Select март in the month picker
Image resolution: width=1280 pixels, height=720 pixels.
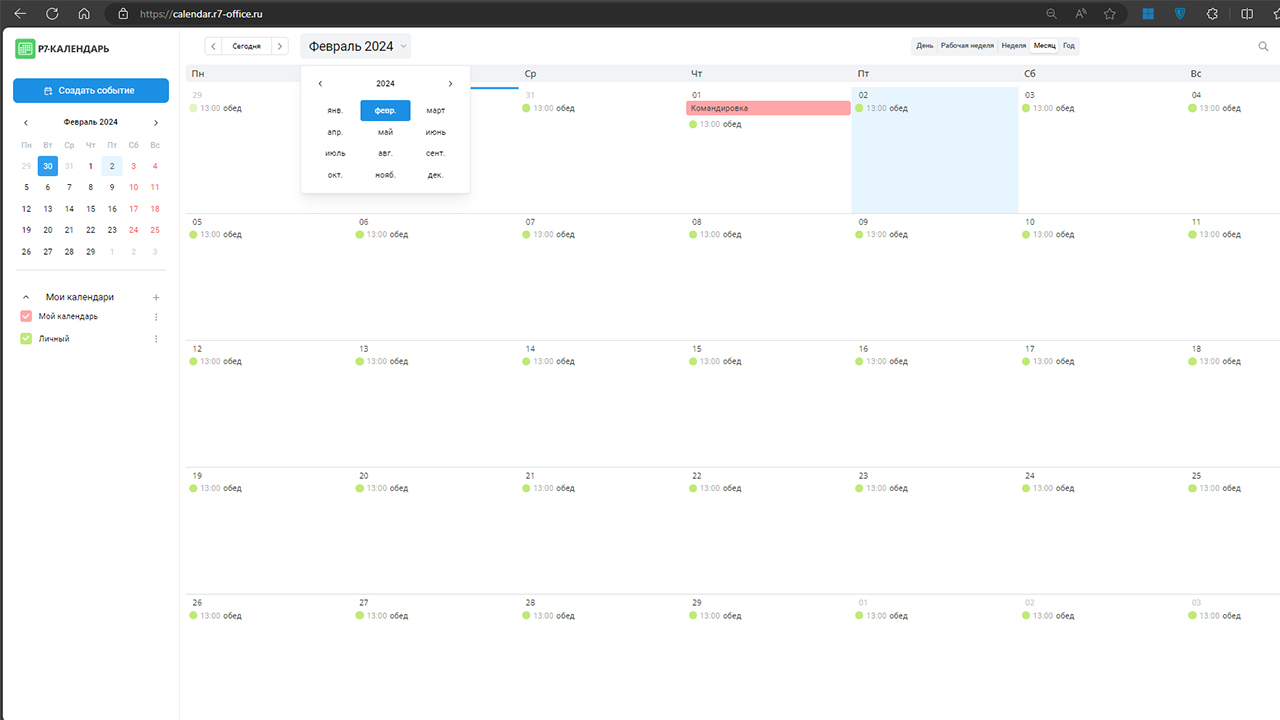[x=435, y=111]
